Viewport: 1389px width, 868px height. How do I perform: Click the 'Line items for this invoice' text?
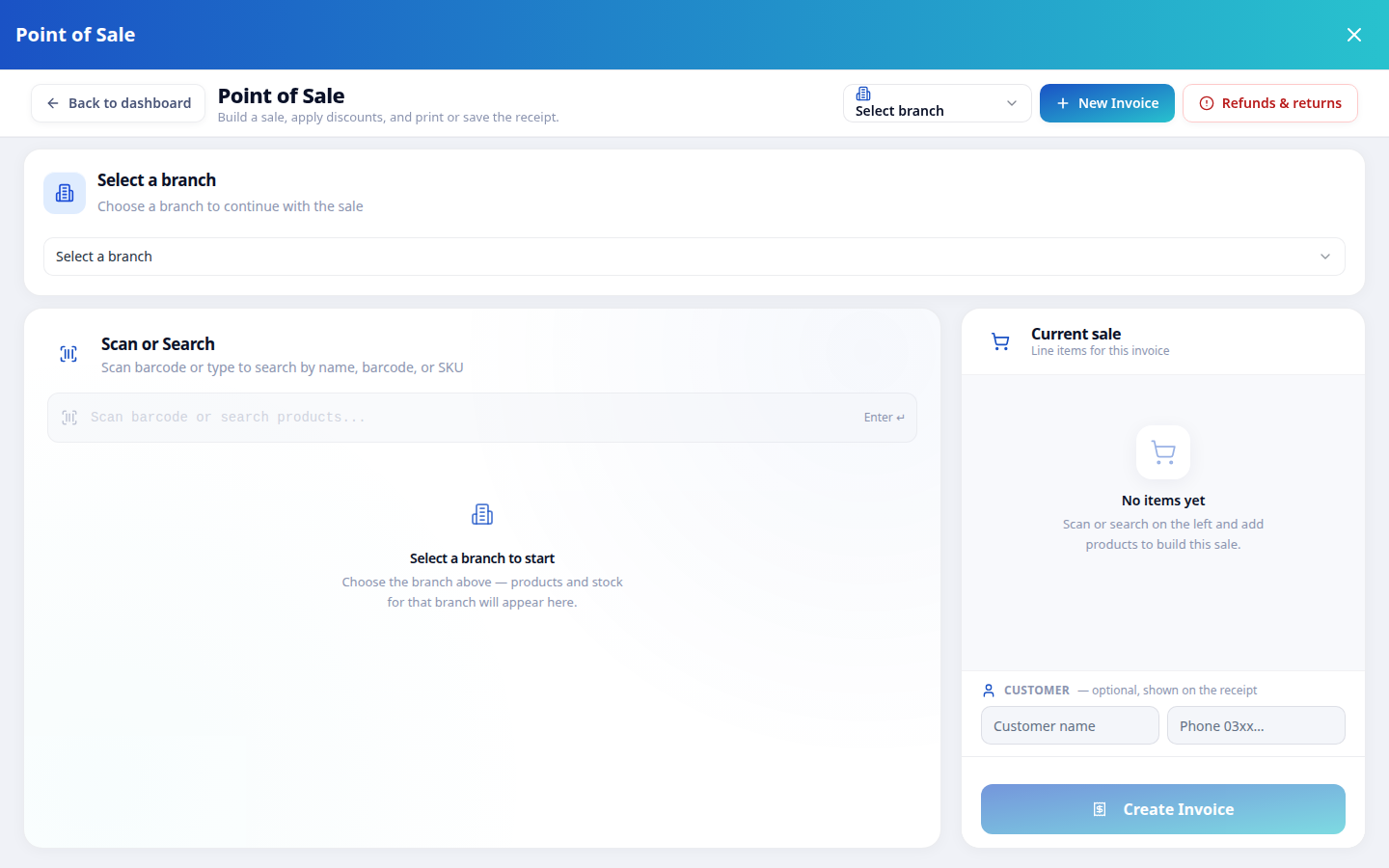click(1100, 351)
